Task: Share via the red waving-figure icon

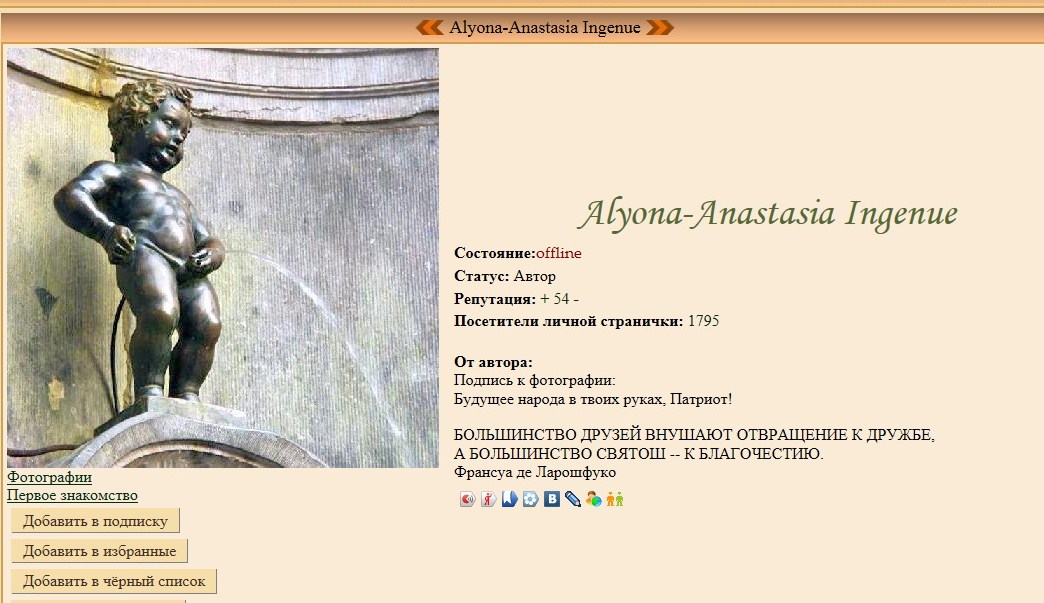Action: [x=489, y=499]
